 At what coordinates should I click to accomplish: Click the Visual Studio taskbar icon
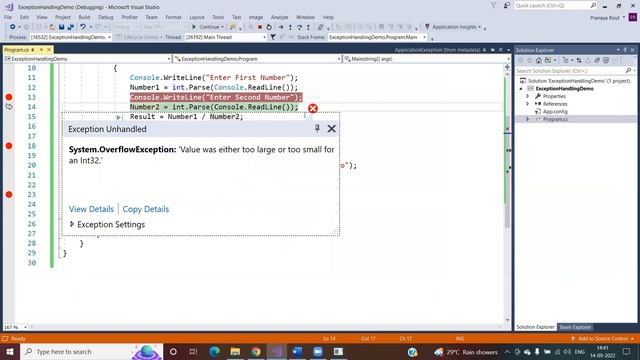(x=276, y=351)
